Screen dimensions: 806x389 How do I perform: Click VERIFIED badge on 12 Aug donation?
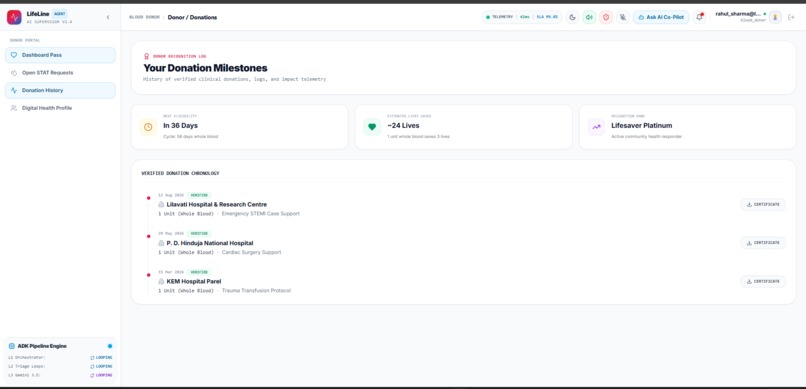point(199,195)
